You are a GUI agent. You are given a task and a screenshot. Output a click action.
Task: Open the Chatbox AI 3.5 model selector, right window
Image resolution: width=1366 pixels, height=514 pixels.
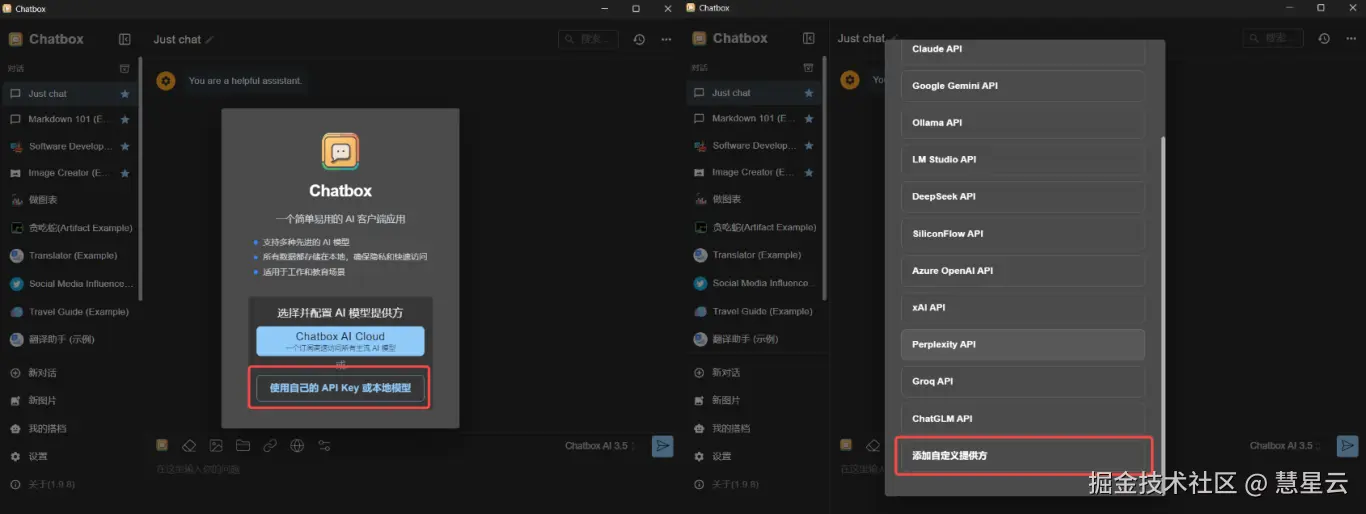pos(1285,446)
